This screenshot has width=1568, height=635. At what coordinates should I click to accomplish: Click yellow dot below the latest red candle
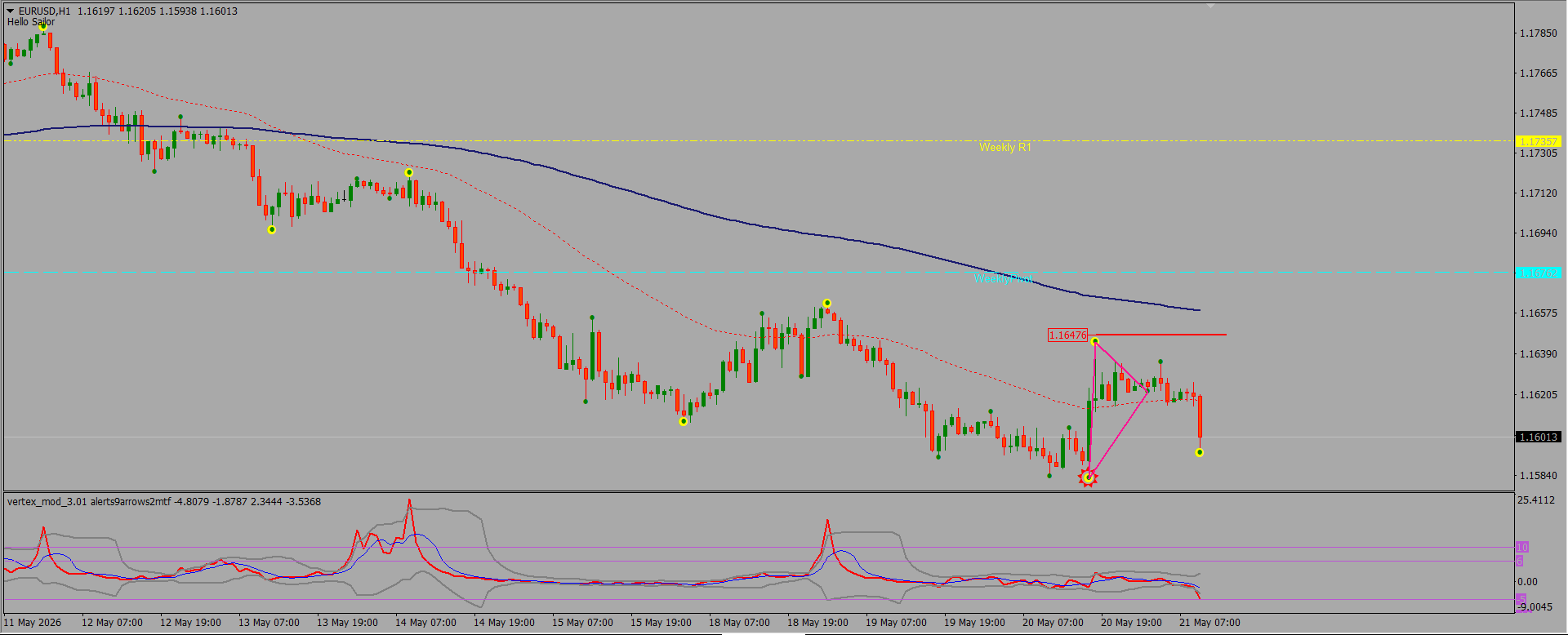point(1199,452)
